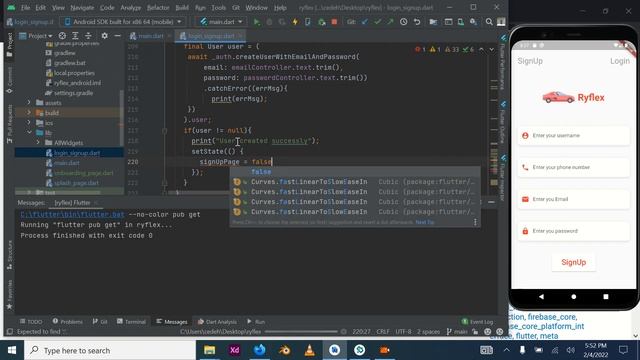Open the Event Log
This screenshot has height=360, width=640.
click(x=477, y=322)
